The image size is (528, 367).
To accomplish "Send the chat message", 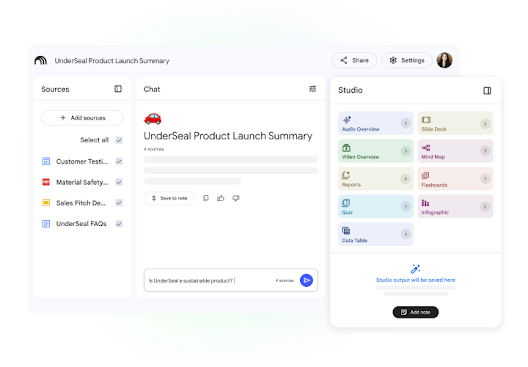I will (x=306, y=280).
